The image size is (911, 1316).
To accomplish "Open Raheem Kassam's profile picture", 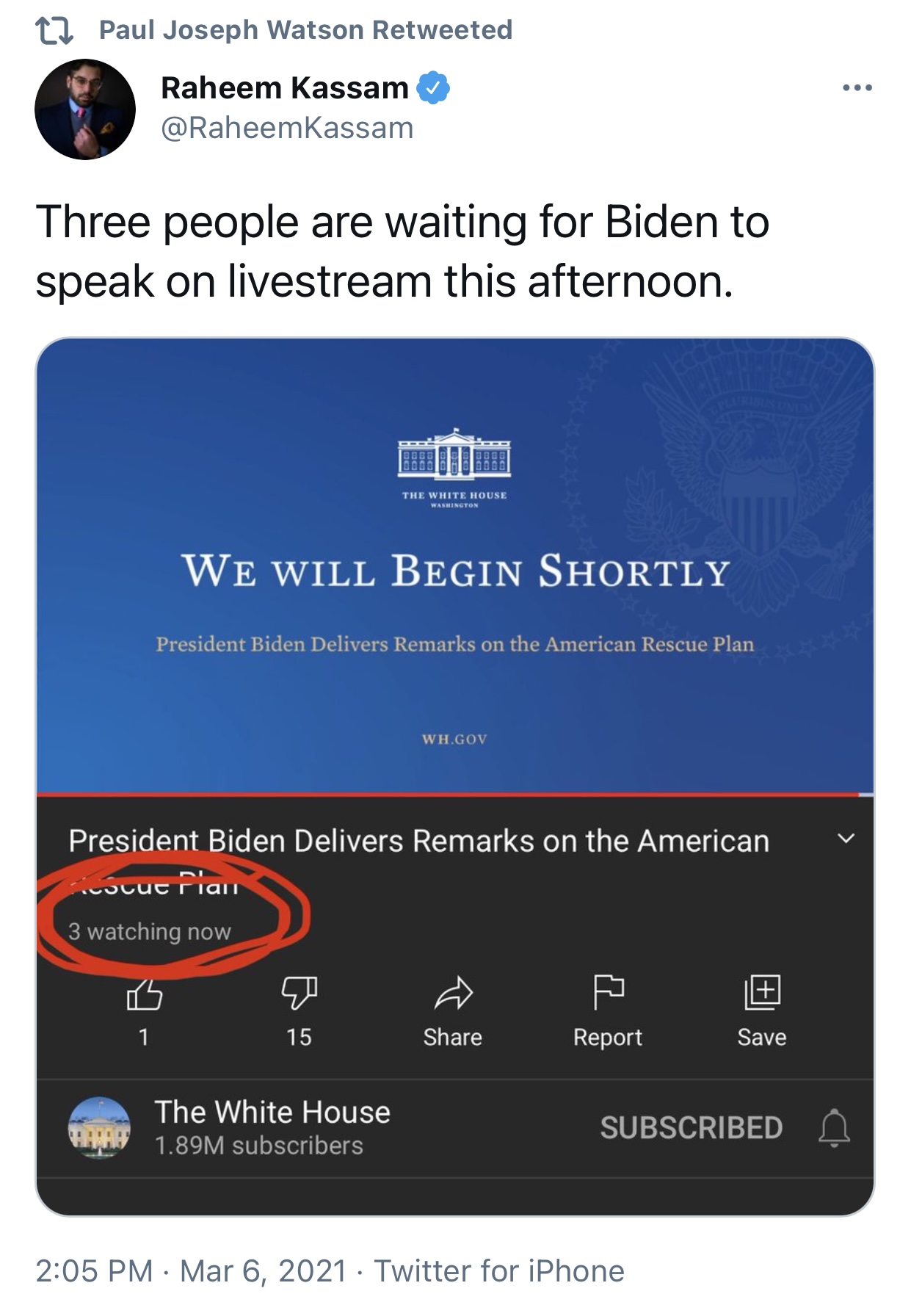I will 85,109.
